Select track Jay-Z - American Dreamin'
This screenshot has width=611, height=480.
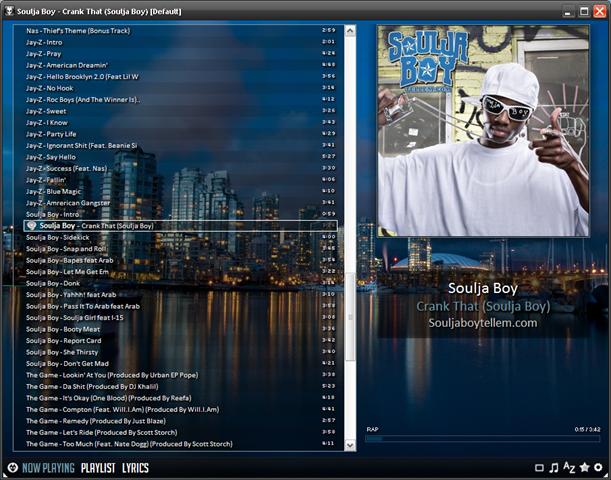coord(180,65)
